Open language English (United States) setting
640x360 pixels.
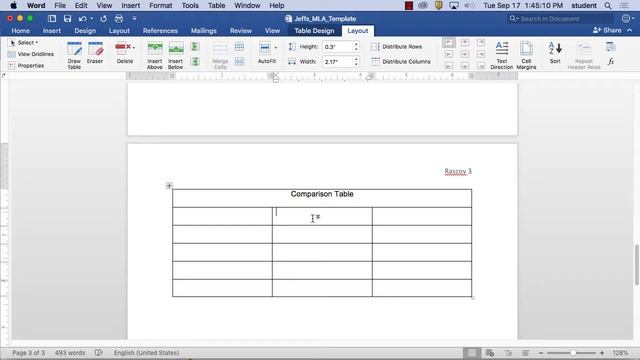146,353
